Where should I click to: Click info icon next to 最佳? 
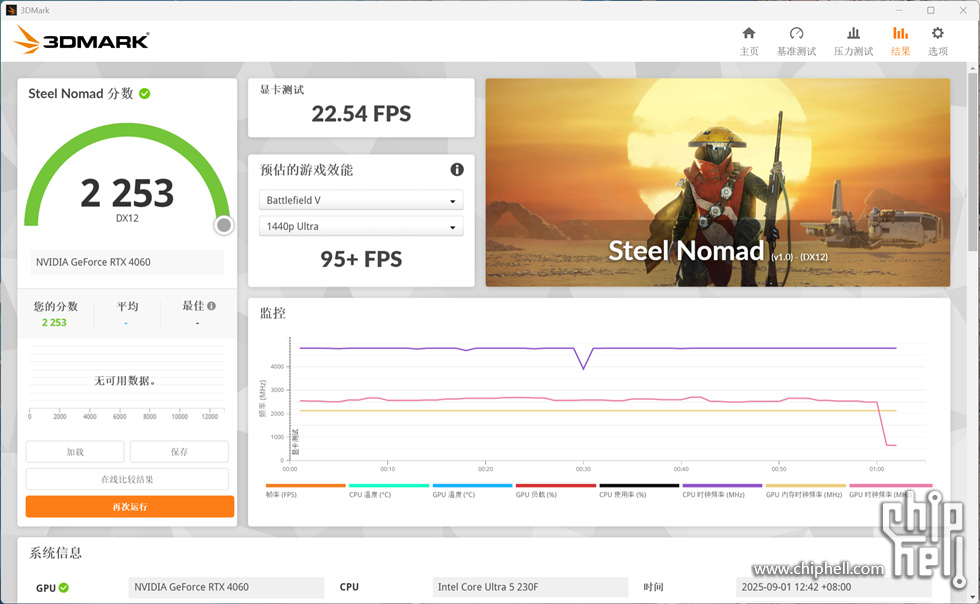pyautogui.click(x=212, y=306)
